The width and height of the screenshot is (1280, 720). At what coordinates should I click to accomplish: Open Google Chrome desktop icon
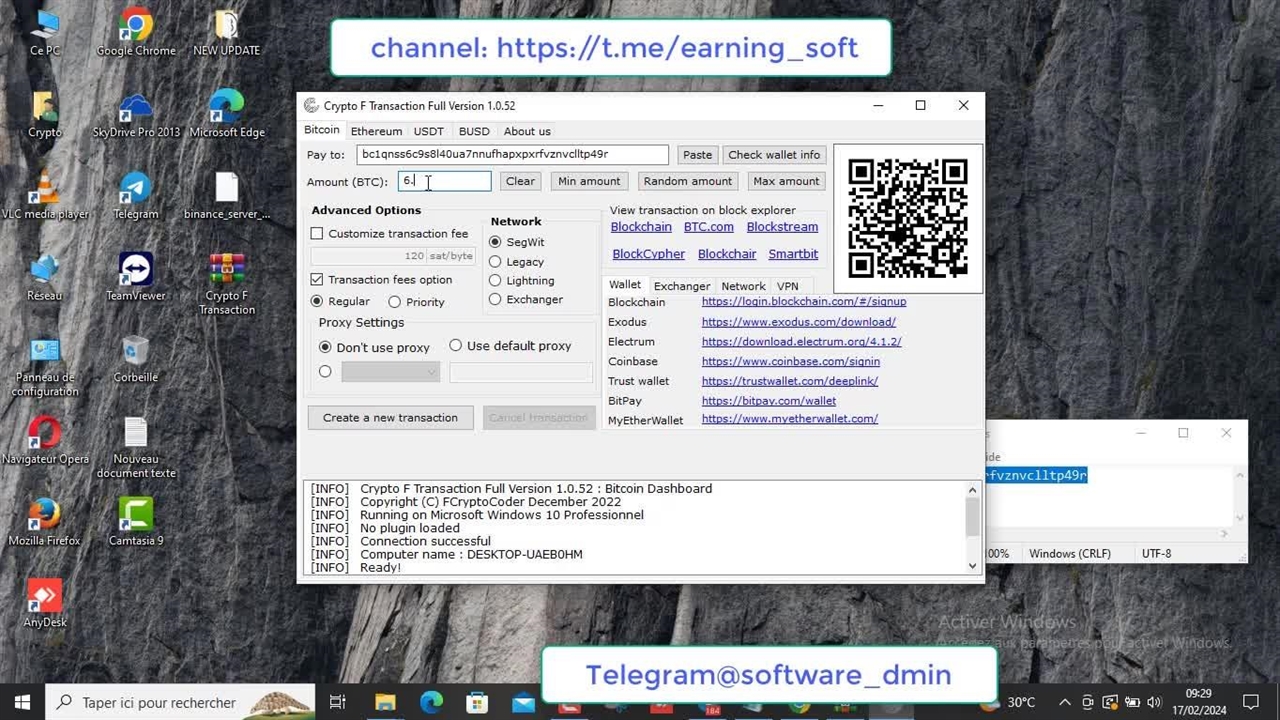click(135, 27)
